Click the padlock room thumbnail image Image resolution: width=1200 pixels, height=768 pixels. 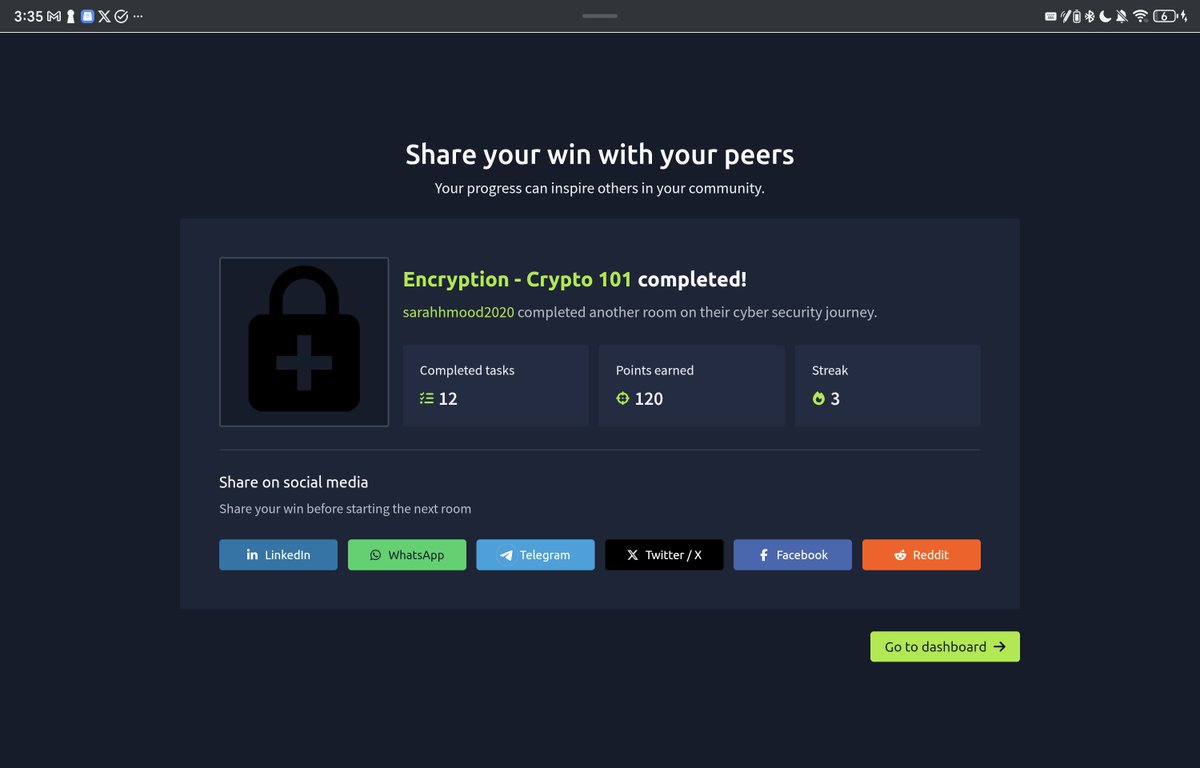click(x=304, y=342)
